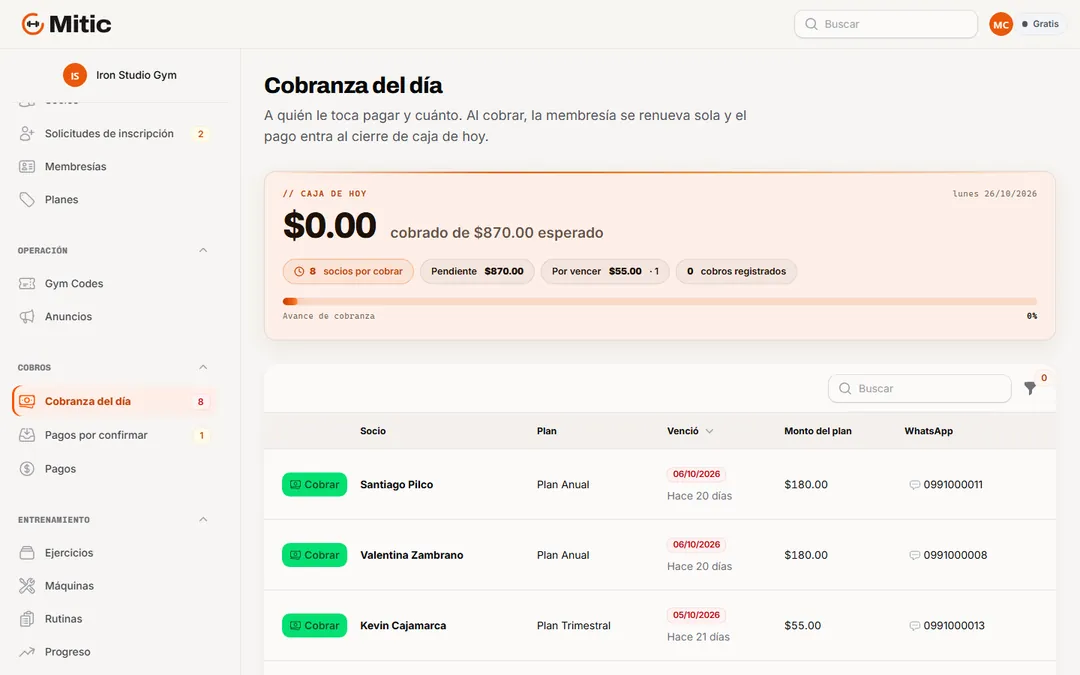This screenshot has height=675, width=1080.
Task: Click the name Kevin Cajamarca
Action: click(403, 626)
